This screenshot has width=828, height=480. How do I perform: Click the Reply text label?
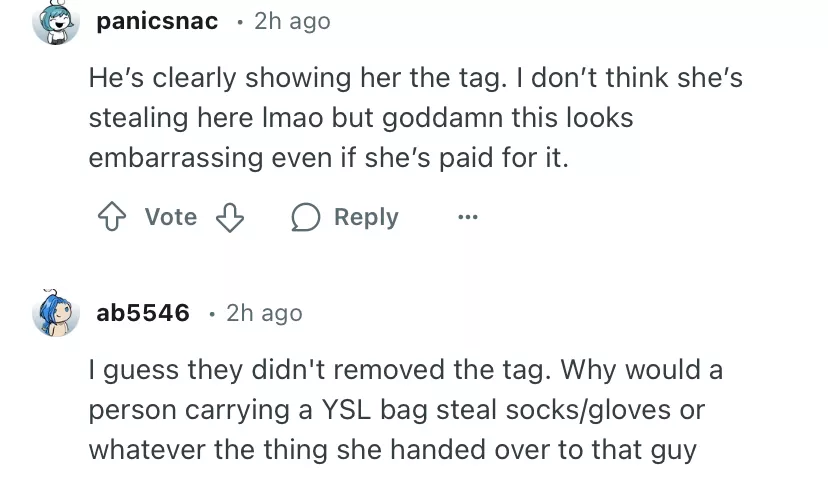pos(365,217)
